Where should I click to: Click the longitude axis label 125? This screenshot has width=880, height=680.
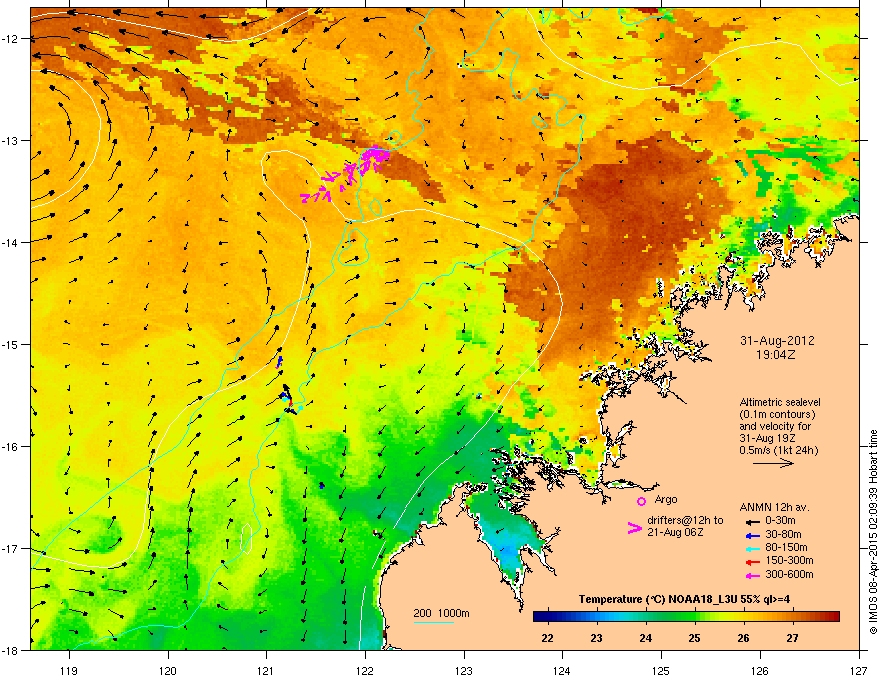(x=661, y=670)
